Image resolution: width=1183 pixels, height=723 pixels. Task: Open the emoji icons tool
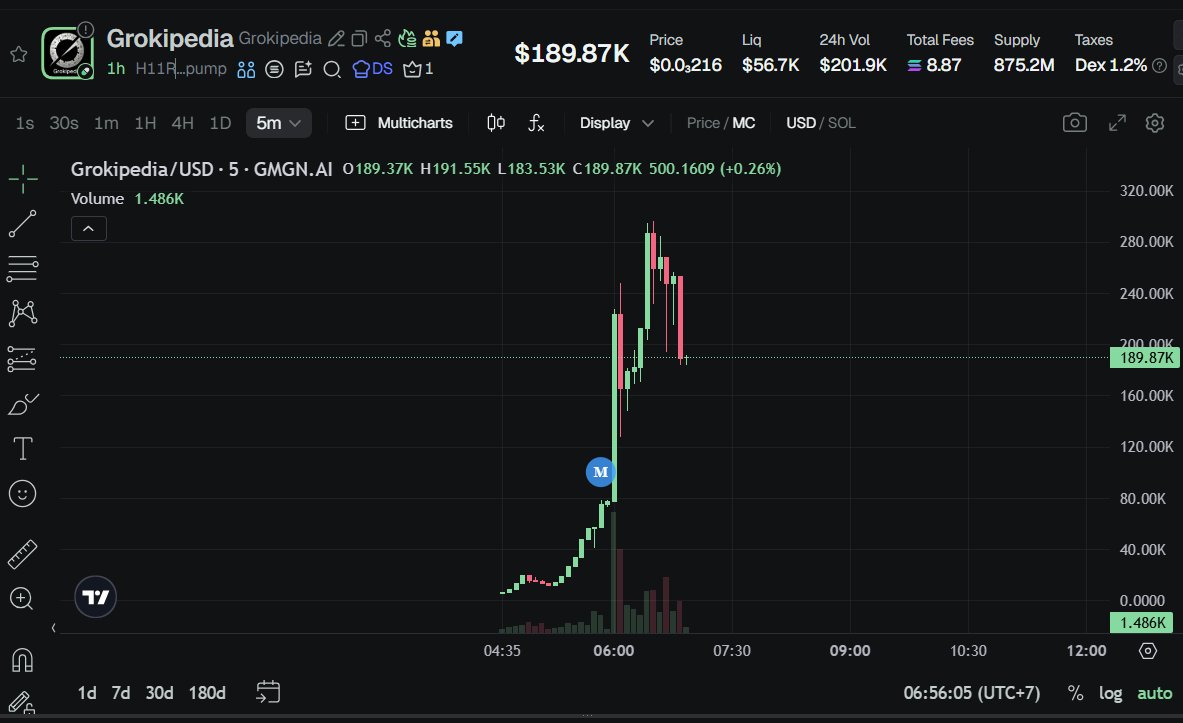click(x=23, y=494)
